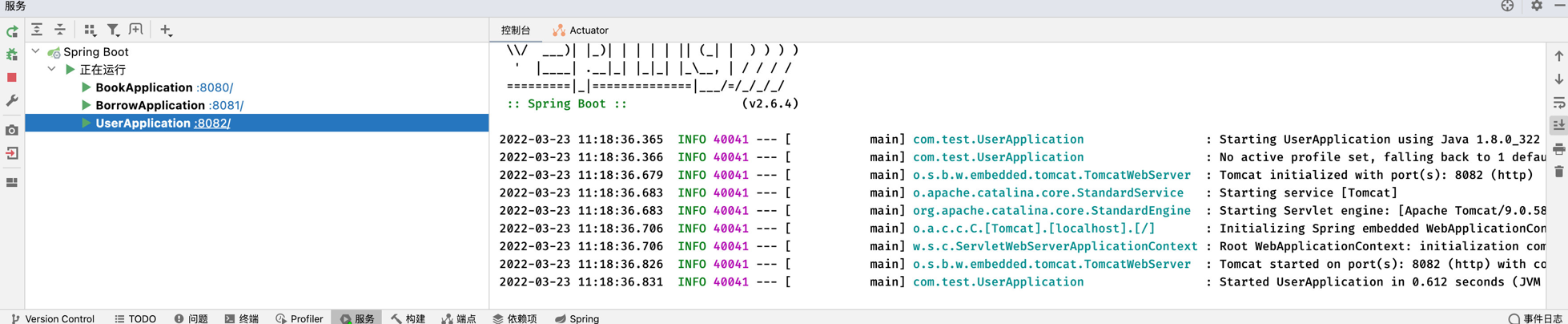Open the Profiler tool window

pyautogui.click(x=299, y=318)
